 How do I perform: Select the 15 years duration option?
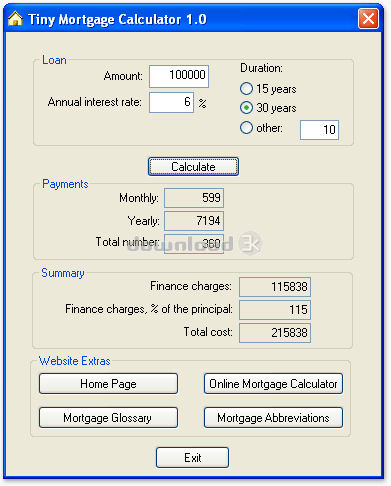click(x=246, y=89)
